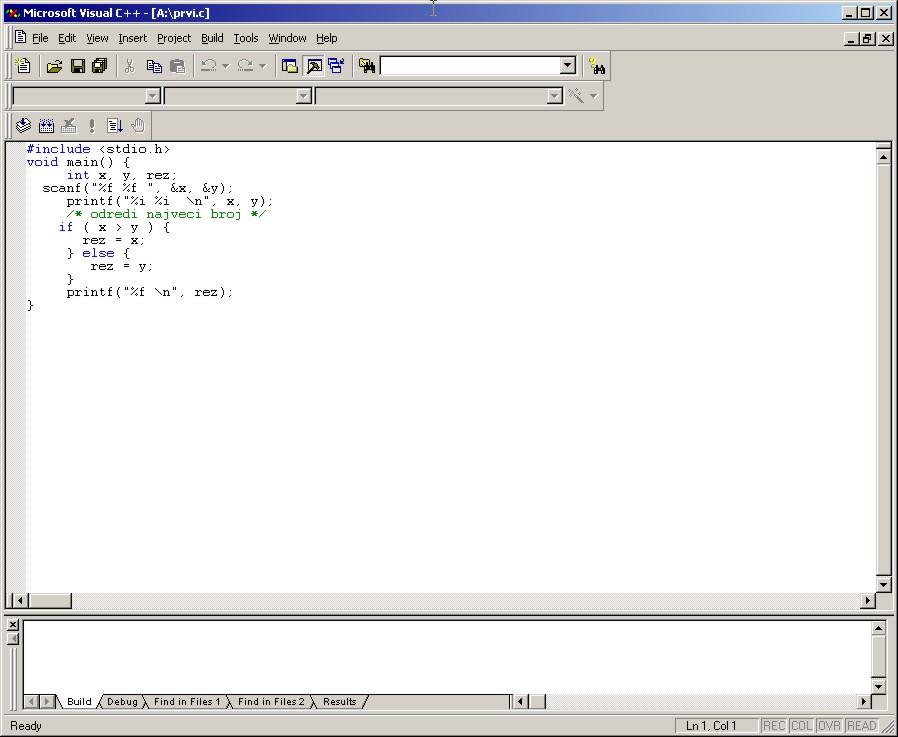Expand the Find combo box dropdown
898x737 pixels.
tap(568, 65)
